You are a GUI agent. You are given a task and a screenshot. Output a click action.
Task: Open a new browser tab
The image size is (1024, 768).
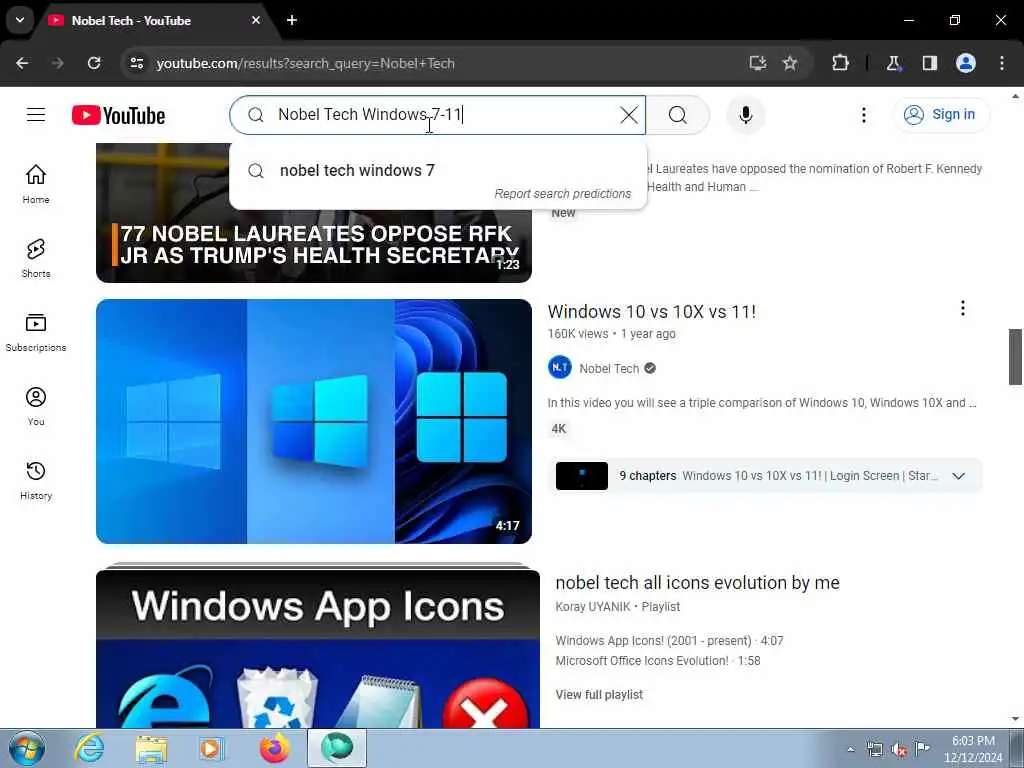[x=292, y=20]
